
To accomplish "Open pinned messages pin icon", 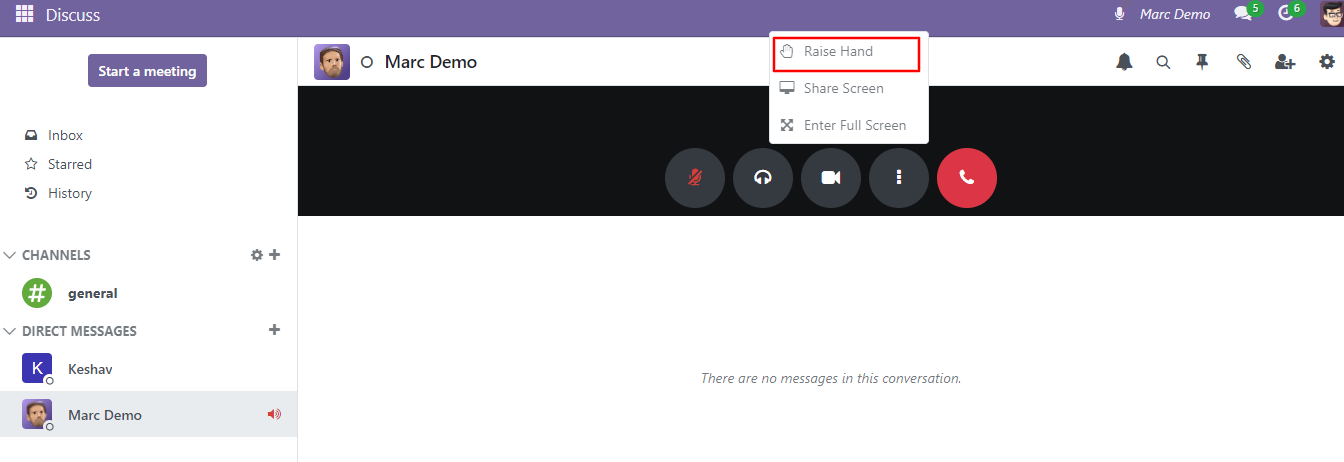I will click(1203, 62).
